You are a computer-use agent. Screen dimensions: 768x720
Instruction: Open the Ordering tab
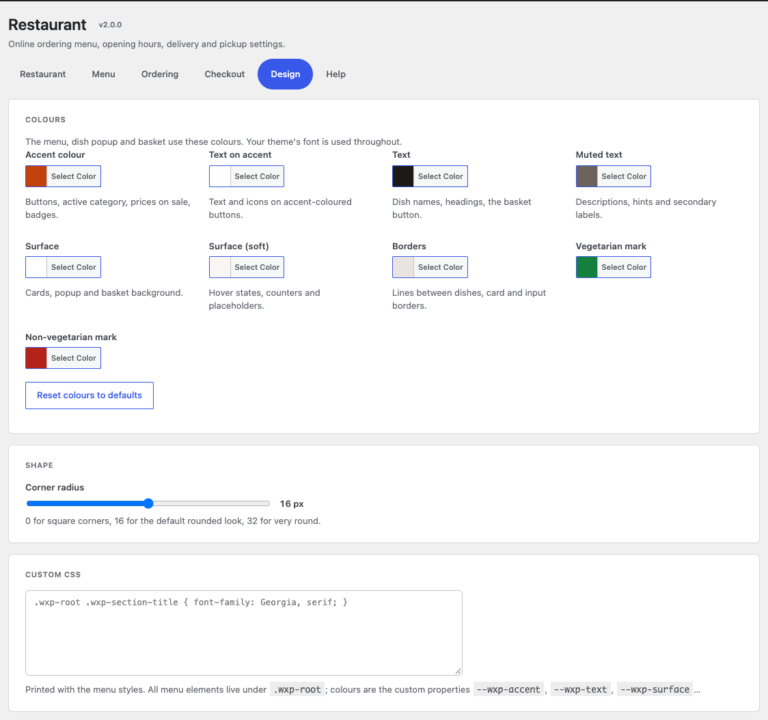coord(160,74)
